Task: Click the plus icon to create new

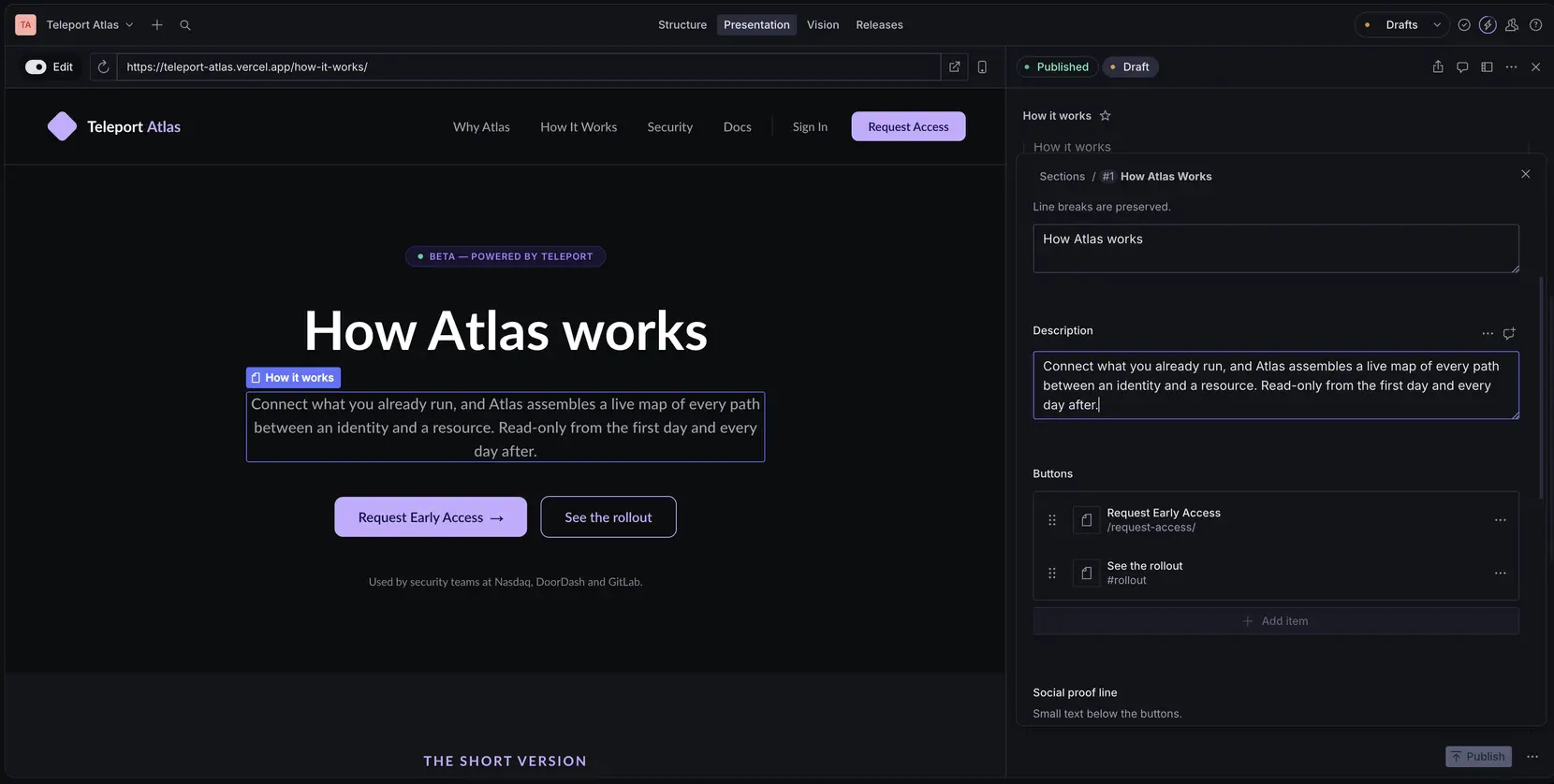Action: (157, 25)
